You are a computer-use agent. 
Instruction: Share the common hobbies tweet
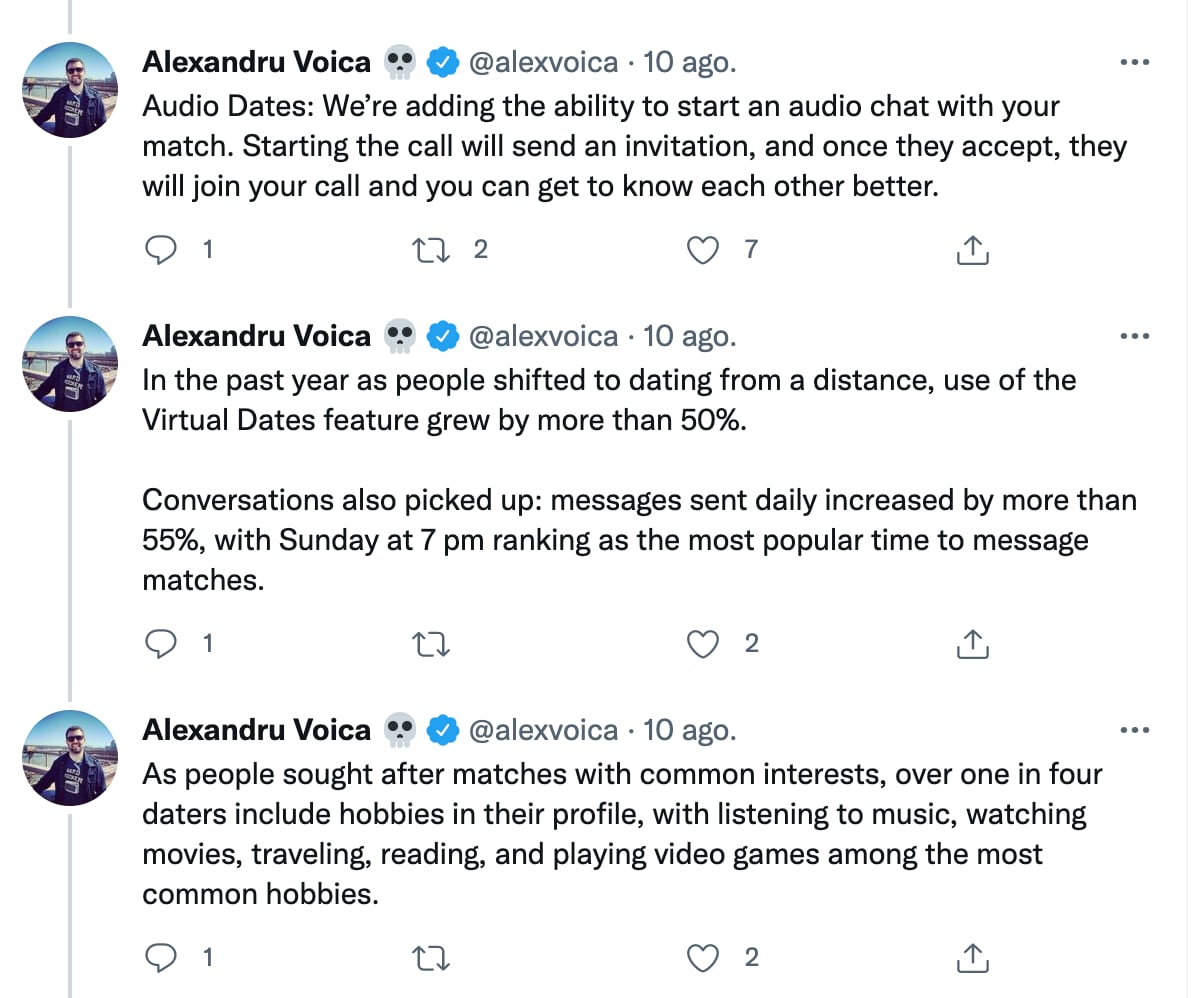click(972, 958)
